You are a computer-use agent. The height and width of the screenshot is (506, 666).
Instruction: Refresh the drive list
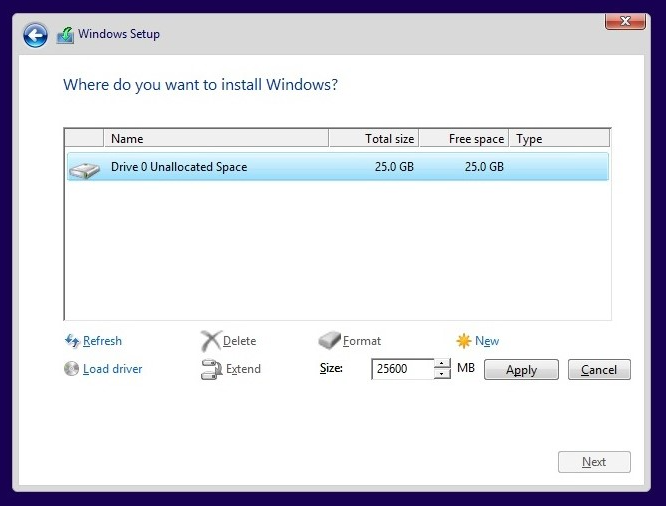coord(102,341)
